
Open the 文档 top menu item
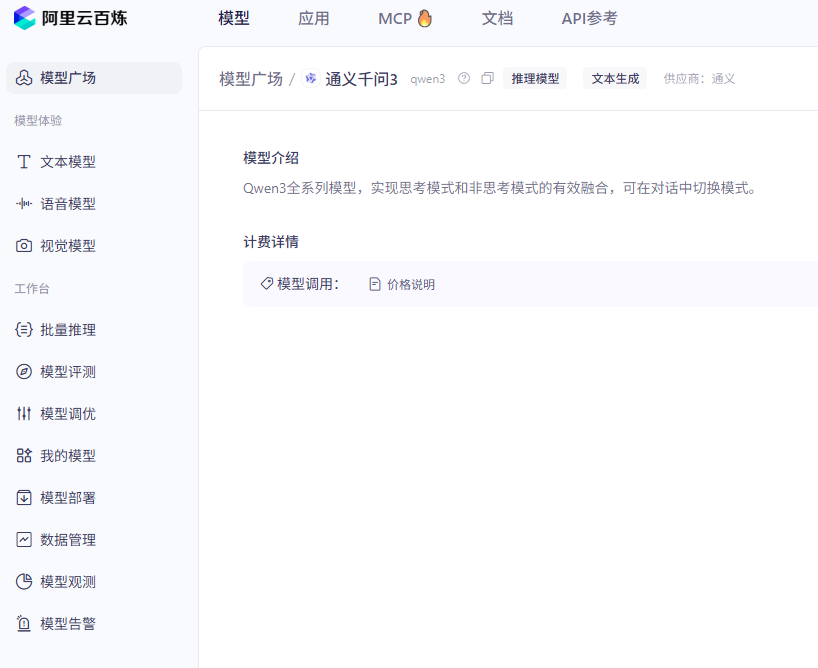[497, 18]
